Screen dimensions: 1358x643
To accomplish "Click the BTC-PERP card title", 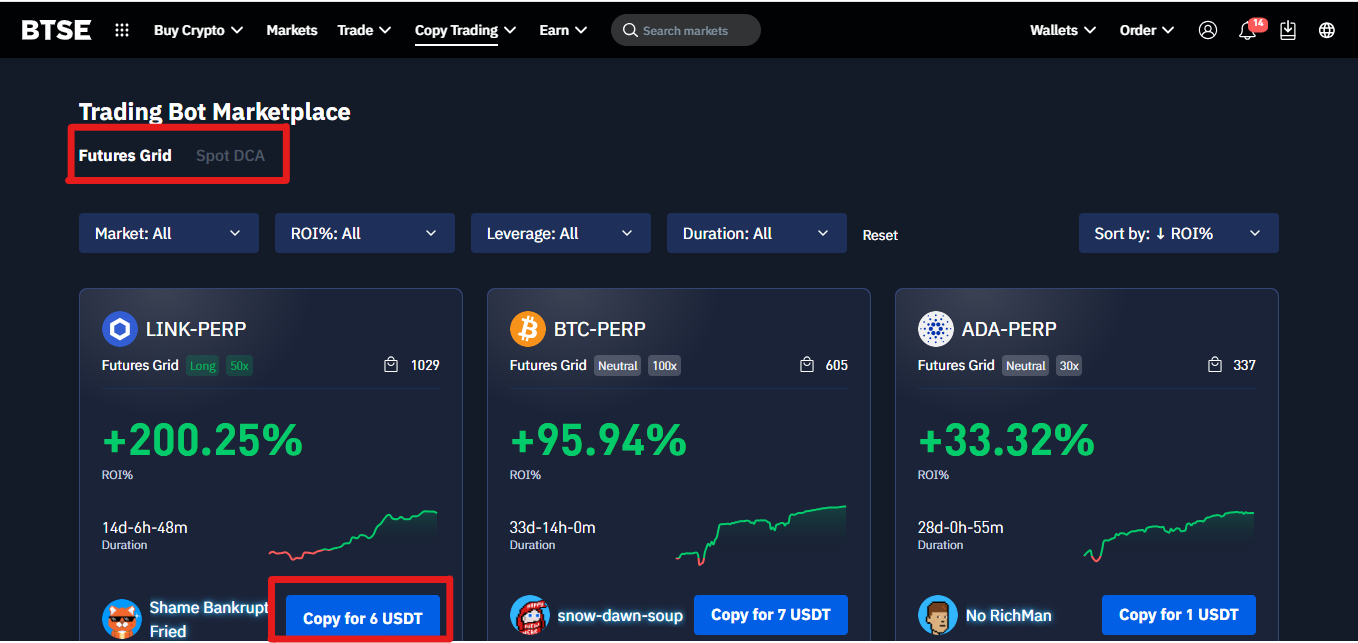I will (599, 328).
